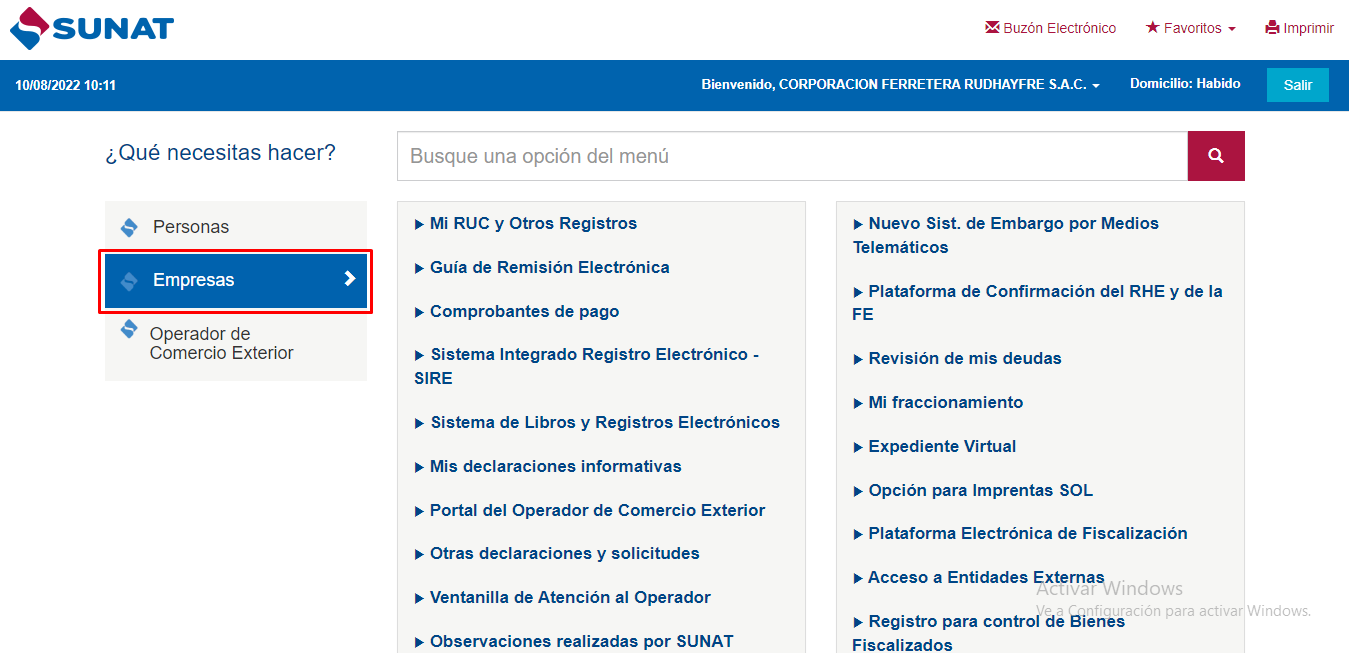
Task: Expand Portal del Operador de Comercio Exterior
Action: (590, 511)
